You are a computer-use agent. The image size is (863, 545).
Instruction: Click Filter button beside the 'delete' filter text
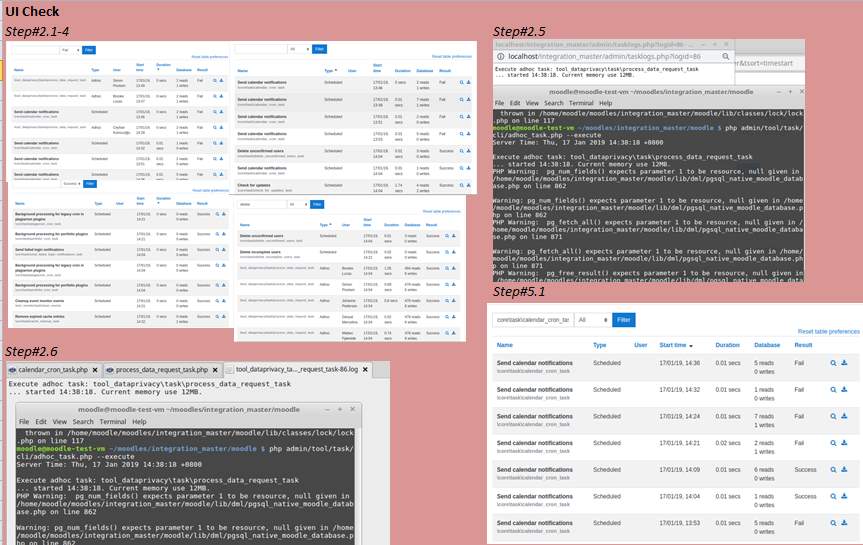(317, 204)
